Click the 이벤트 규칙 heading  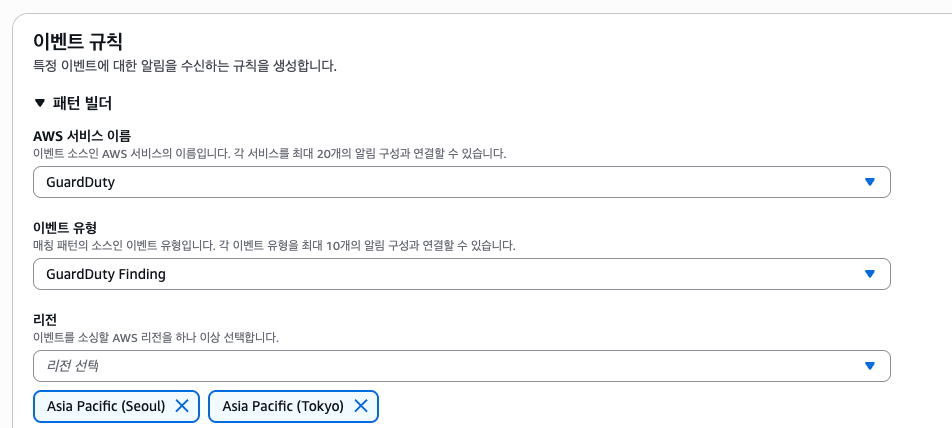point(78,42)
